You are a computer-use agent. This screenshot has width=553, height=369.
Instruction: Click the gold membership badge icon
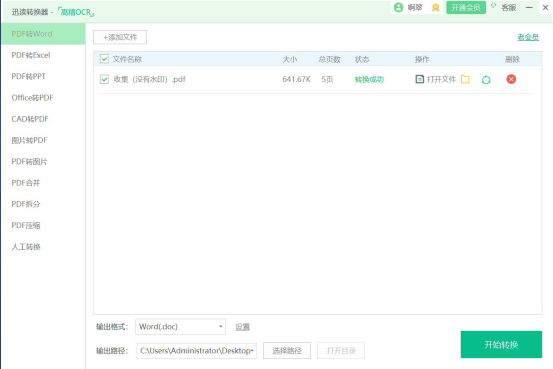(436, 7)
